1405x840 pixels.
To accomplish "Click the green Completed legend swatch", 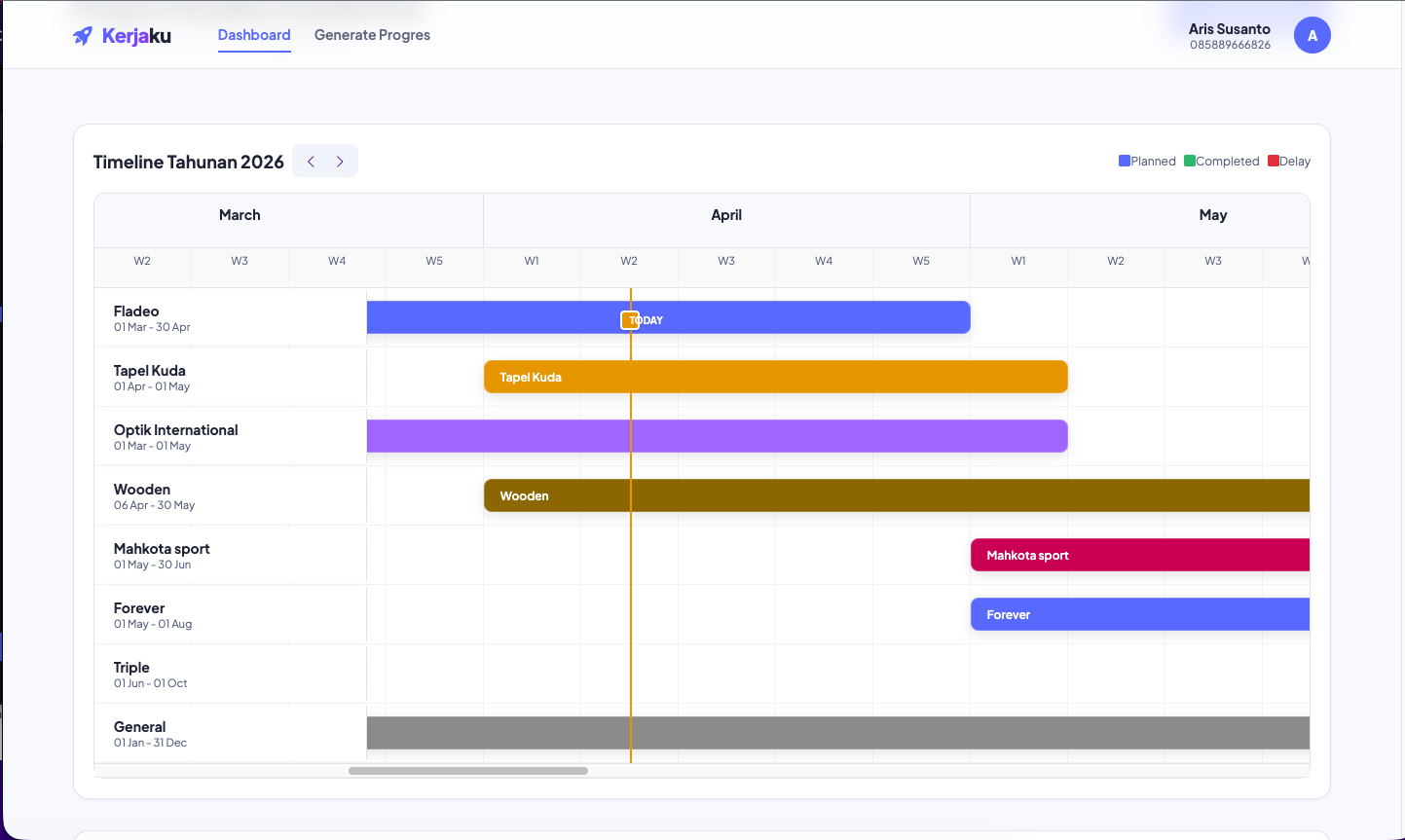I will 1190,162.
